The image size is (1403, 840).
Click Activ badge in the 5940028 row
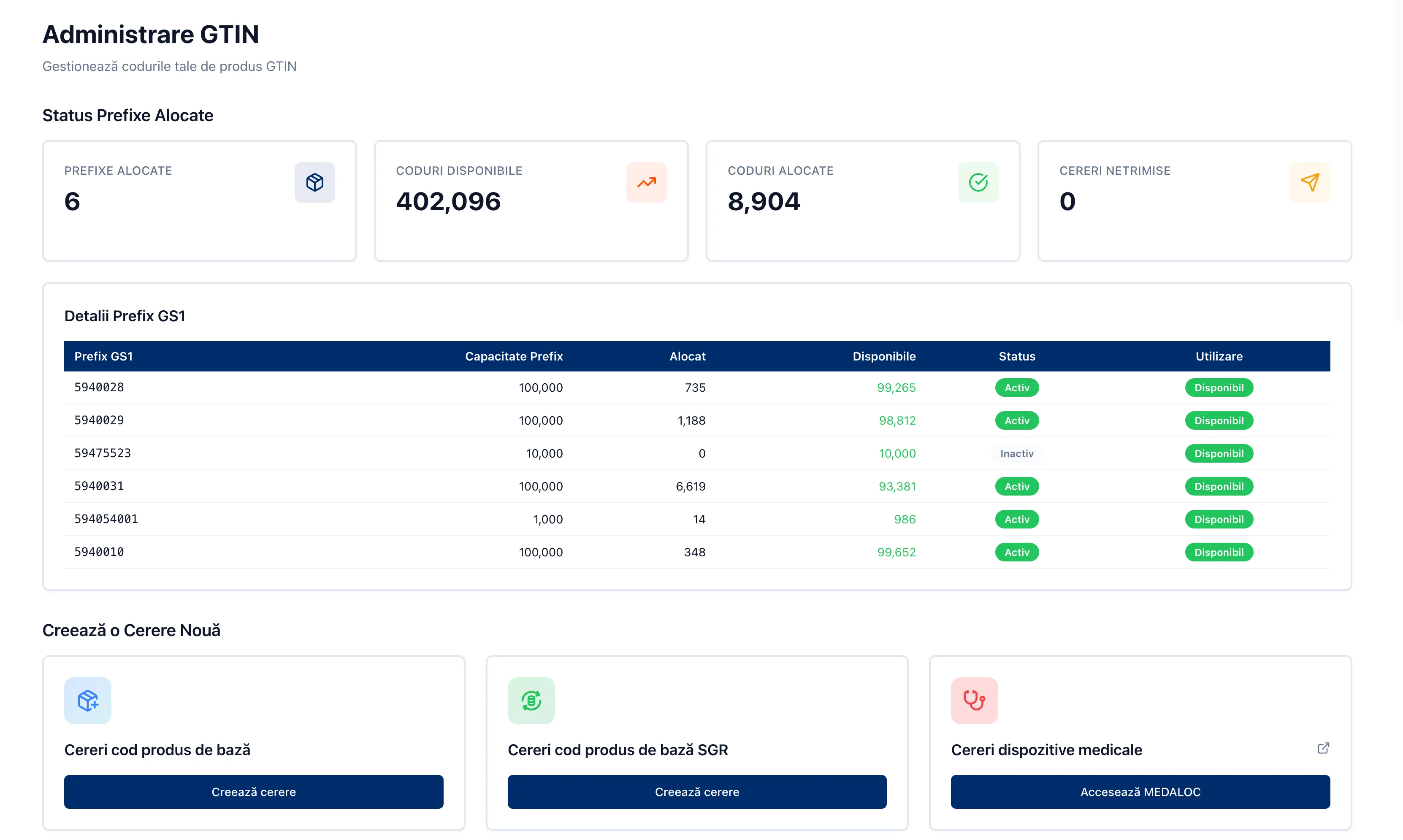point(1016,388)
